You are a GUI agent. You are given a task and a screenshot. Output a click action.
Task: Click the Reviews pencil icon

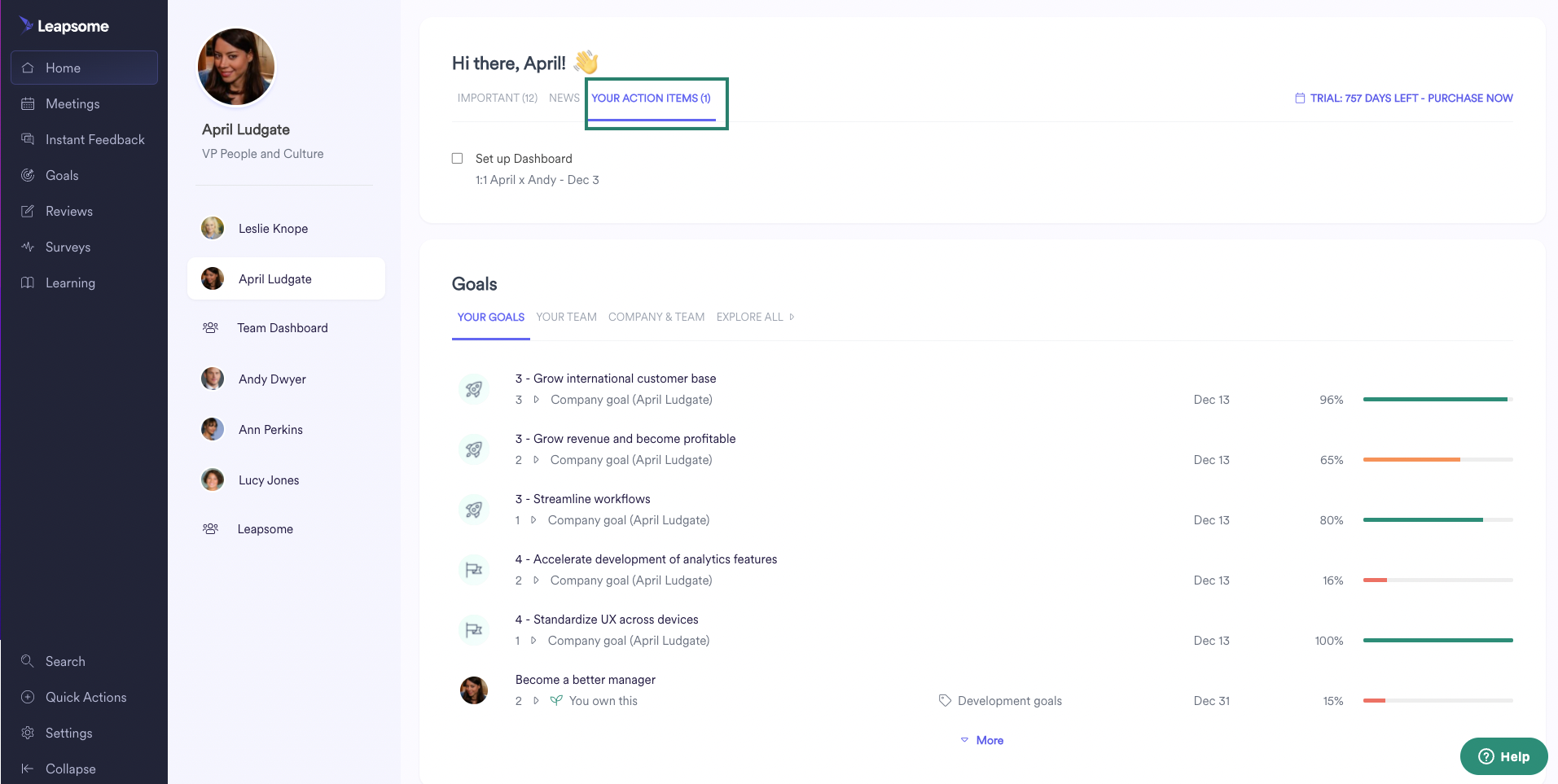click(x=28, y=211)
